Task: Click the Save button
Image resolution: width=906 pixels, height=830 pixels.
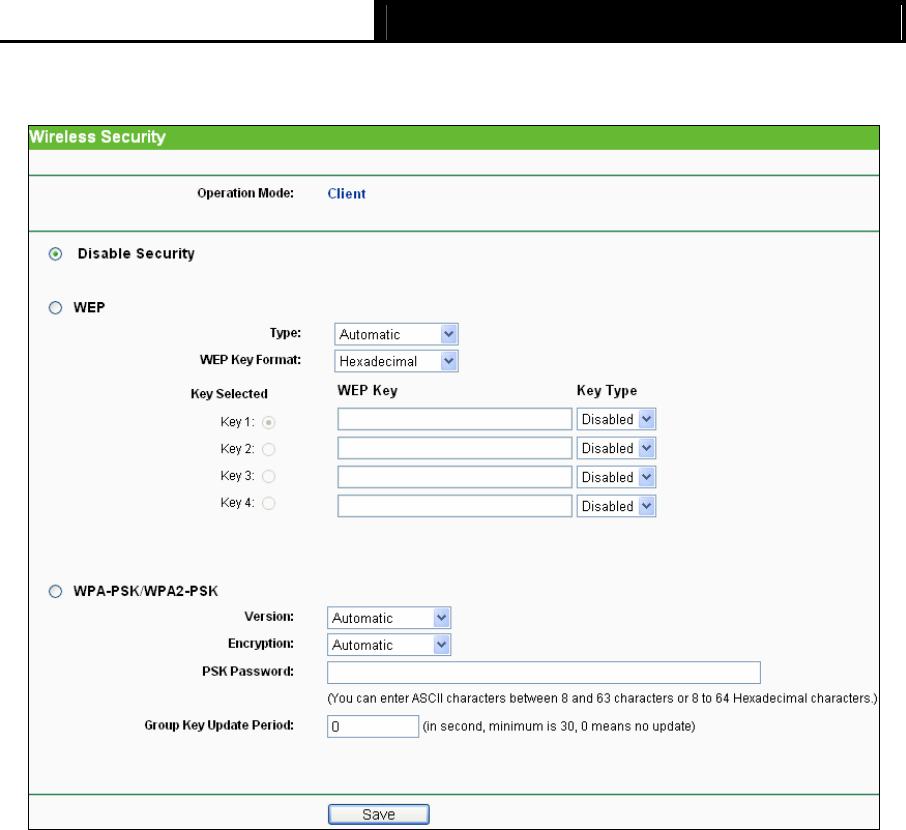Action: click(379, 814)
